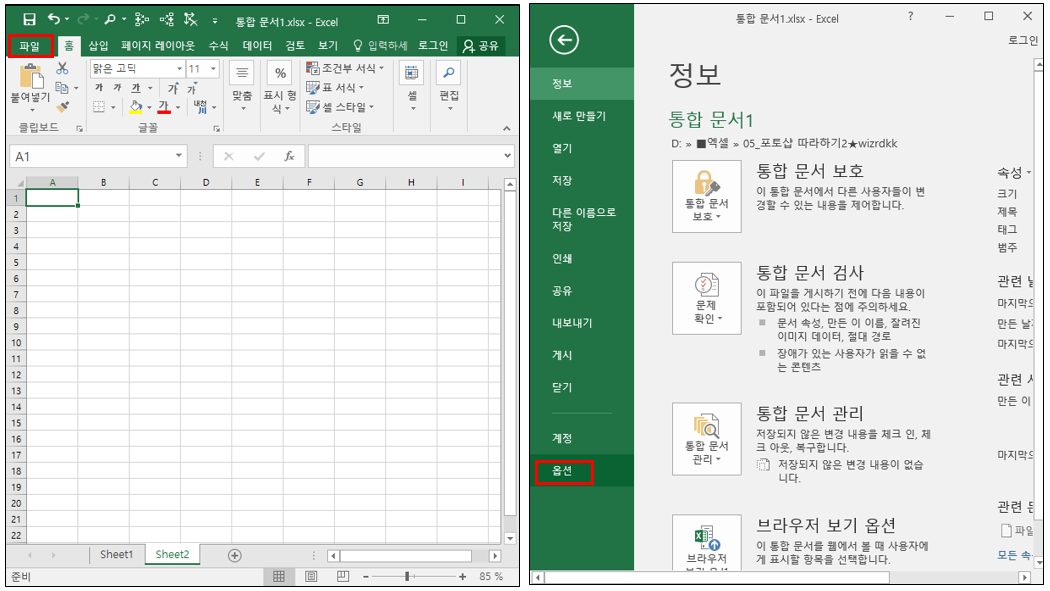Open the 편집 editing group button
The height and width of the screenshot is (591, 1050).
coord(449,85)
